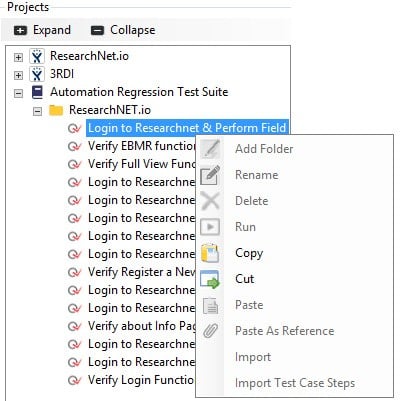Image resolution: width=400 pixels, height=401 pixels.
Task: Click the ResearchNET.io yellow folder icon
Action: click(x=56, y=110)
